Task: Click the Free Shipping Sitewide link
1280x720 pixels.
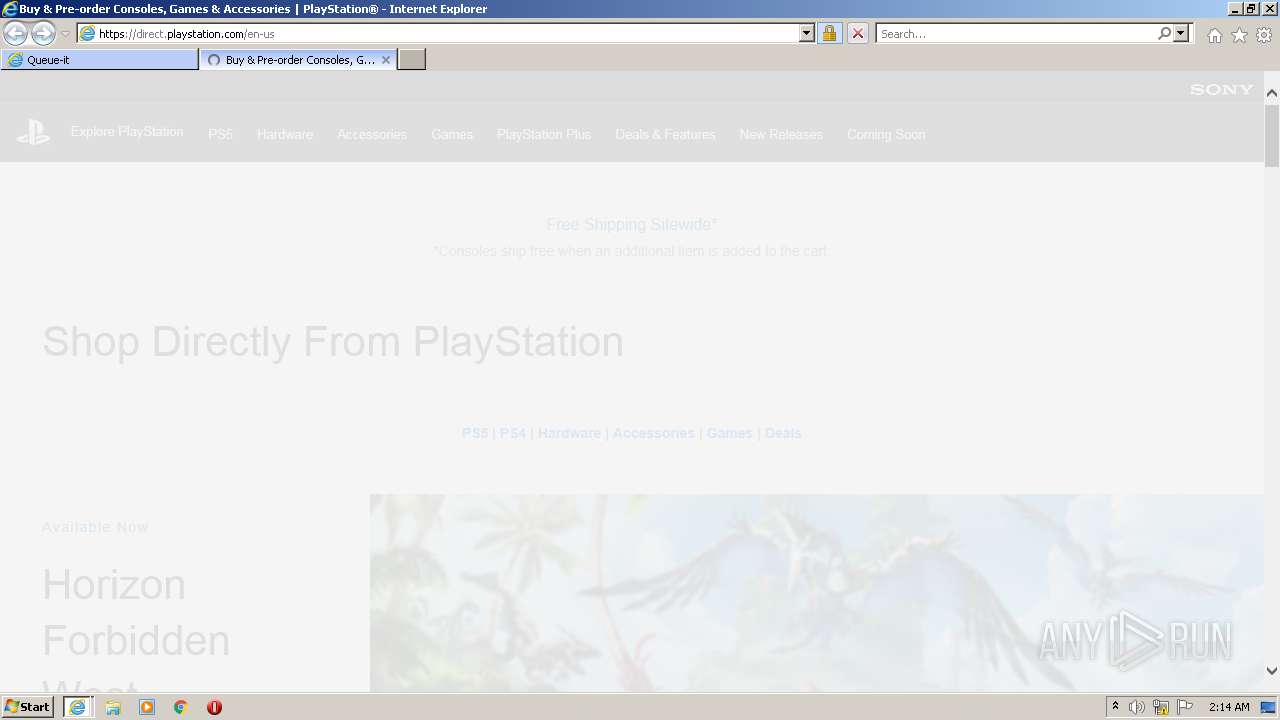Action: (632, 225)
